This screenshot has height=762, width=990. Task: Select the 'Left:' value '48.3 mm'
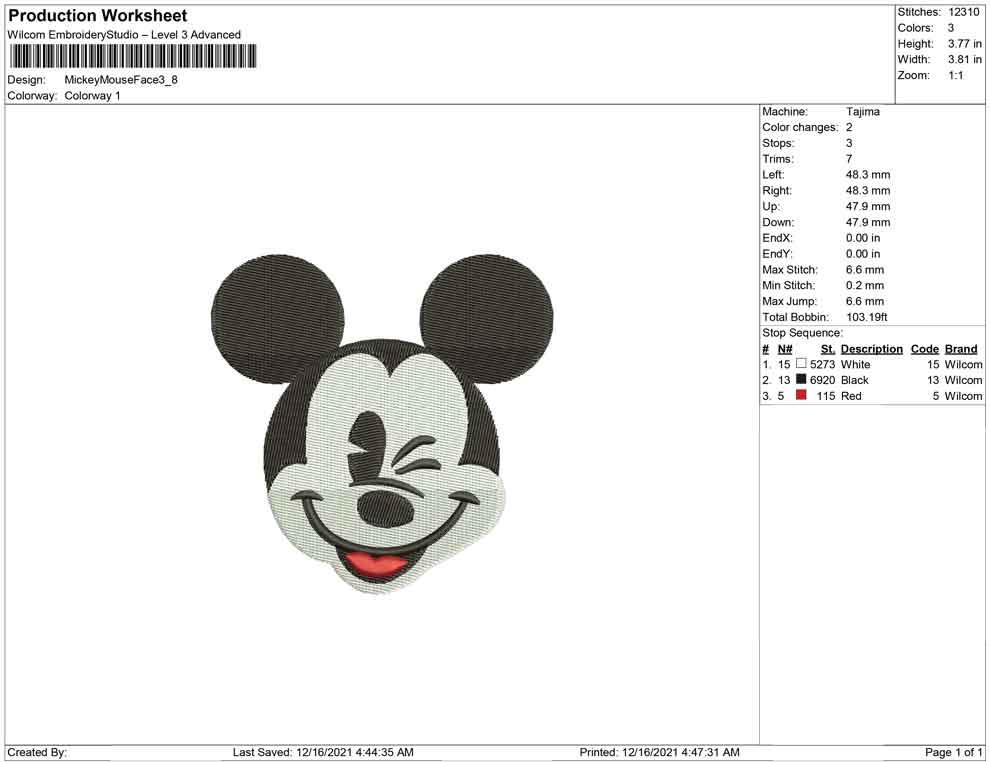868,174
